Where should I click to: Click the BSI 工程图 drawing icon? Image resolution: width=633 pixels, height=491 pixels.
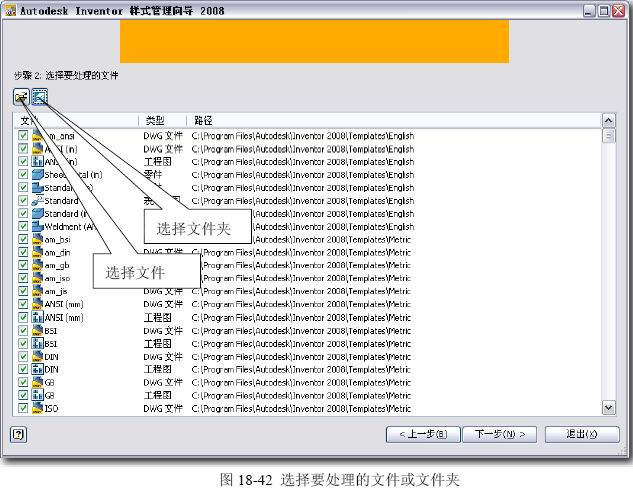click(38, 343)
